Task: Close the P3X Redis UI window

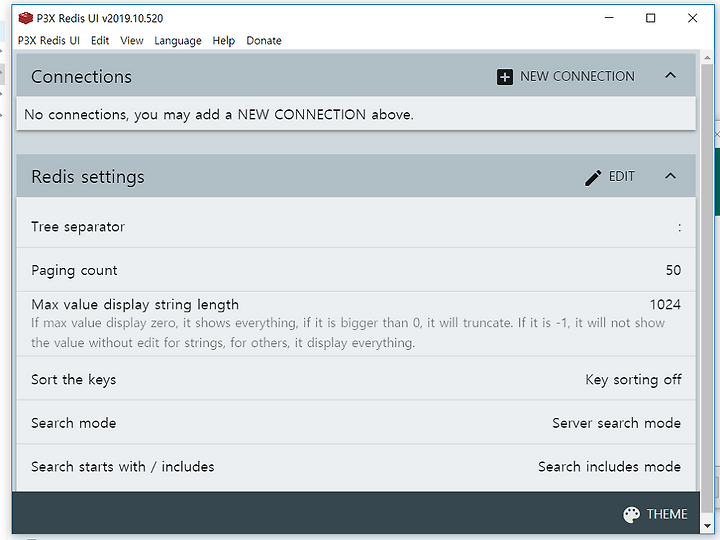Action: (x=692, y=18)
